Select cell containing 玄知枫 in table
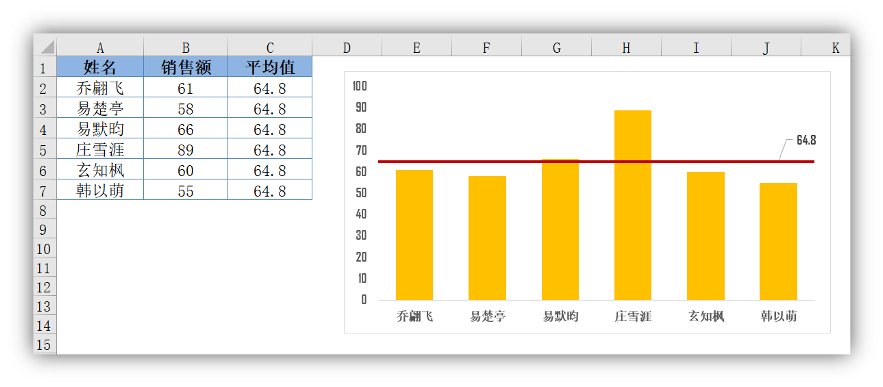The image size is (883, 387). click(x=100, y=170)
